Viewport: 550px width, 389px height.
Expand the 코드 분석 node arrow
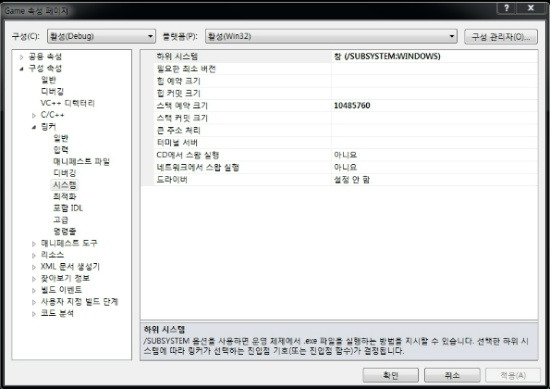click(34, 314)
